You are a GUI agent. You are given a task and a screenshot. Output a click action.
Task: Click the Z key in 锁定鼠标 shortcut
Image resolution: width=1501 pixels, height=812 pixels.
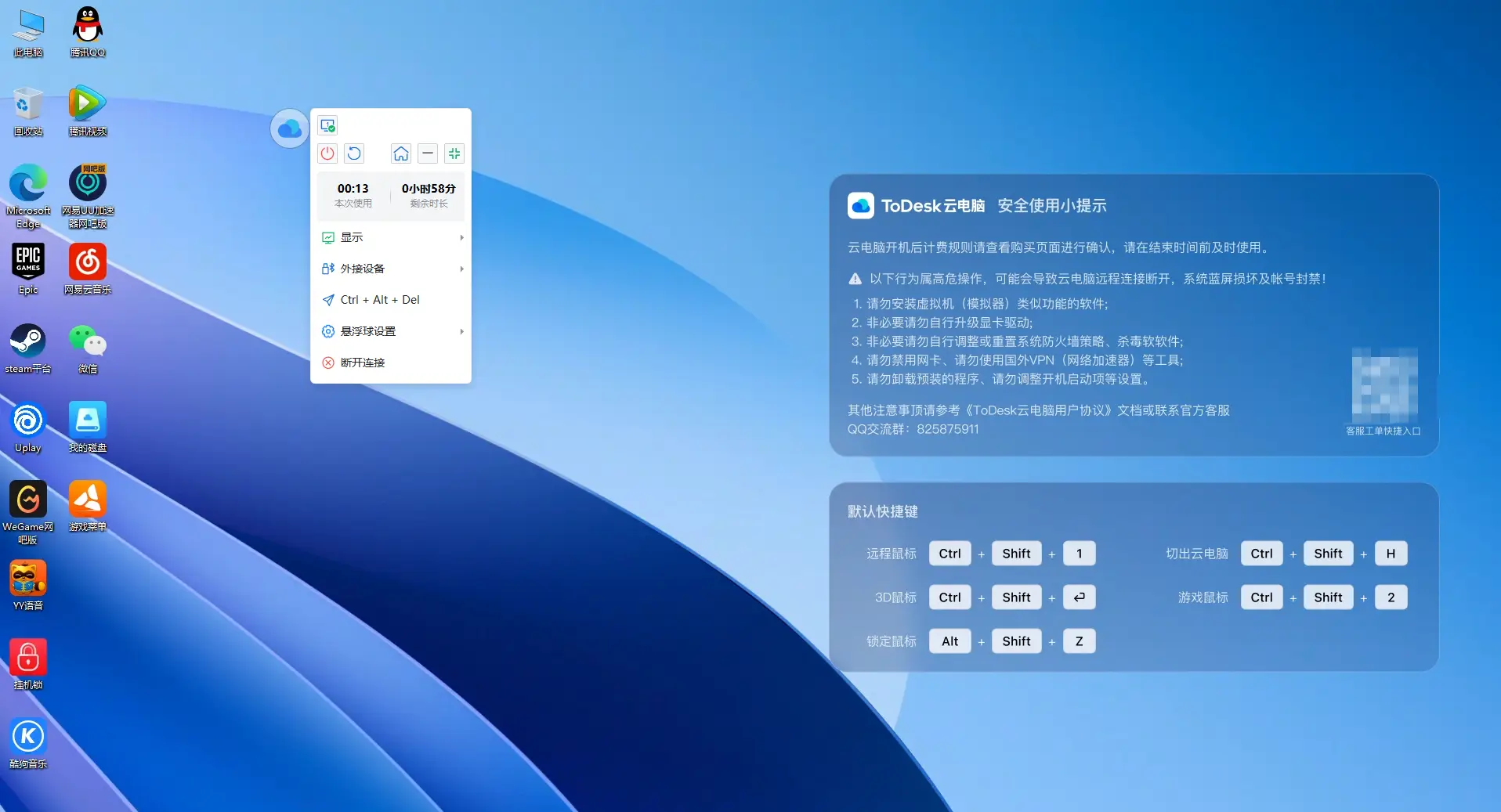(1080, 641)
